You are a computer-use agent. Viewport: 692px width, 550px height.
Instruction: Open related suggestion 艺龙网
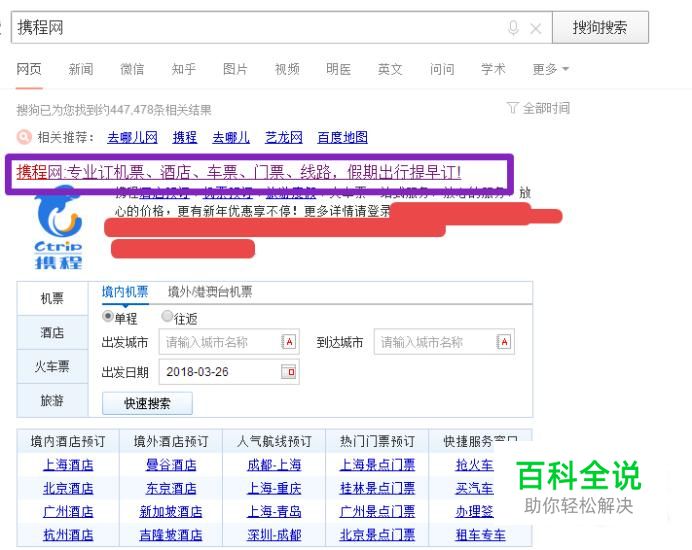(284, 137)
